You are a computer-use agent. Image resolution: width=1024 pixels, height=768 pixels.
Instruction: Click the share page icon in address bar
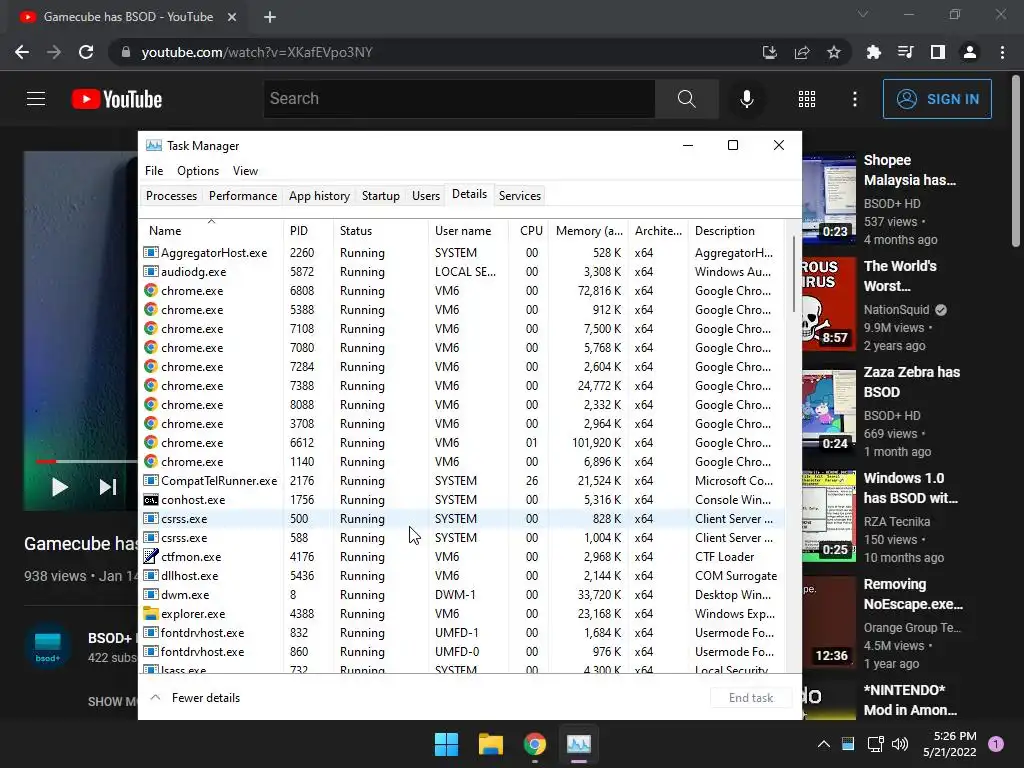pyautogui.click(x=802, y=52)
